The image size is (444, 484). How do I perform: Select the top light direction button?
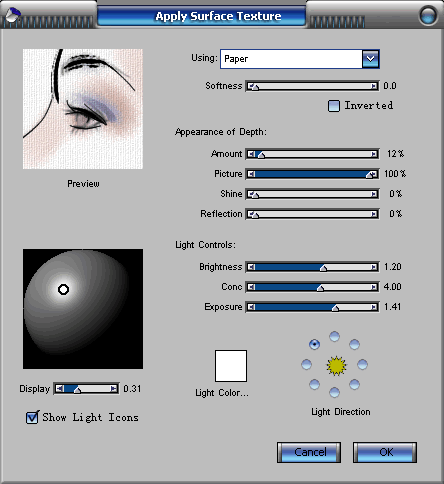pos(334,336)
